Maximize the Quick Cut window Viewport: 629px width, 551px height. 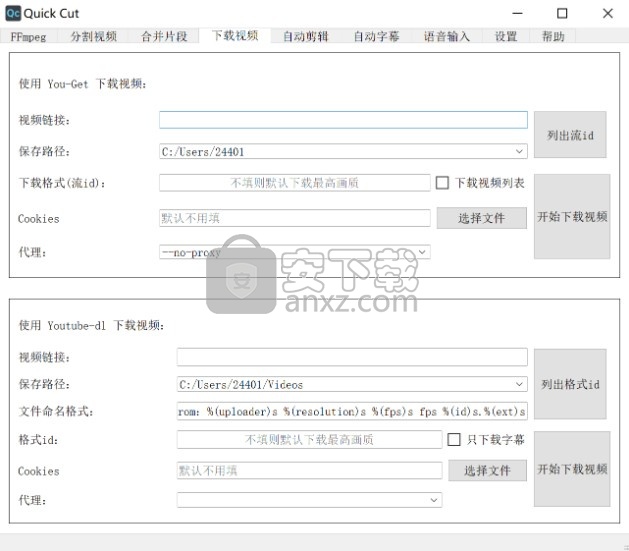point(562,13)
